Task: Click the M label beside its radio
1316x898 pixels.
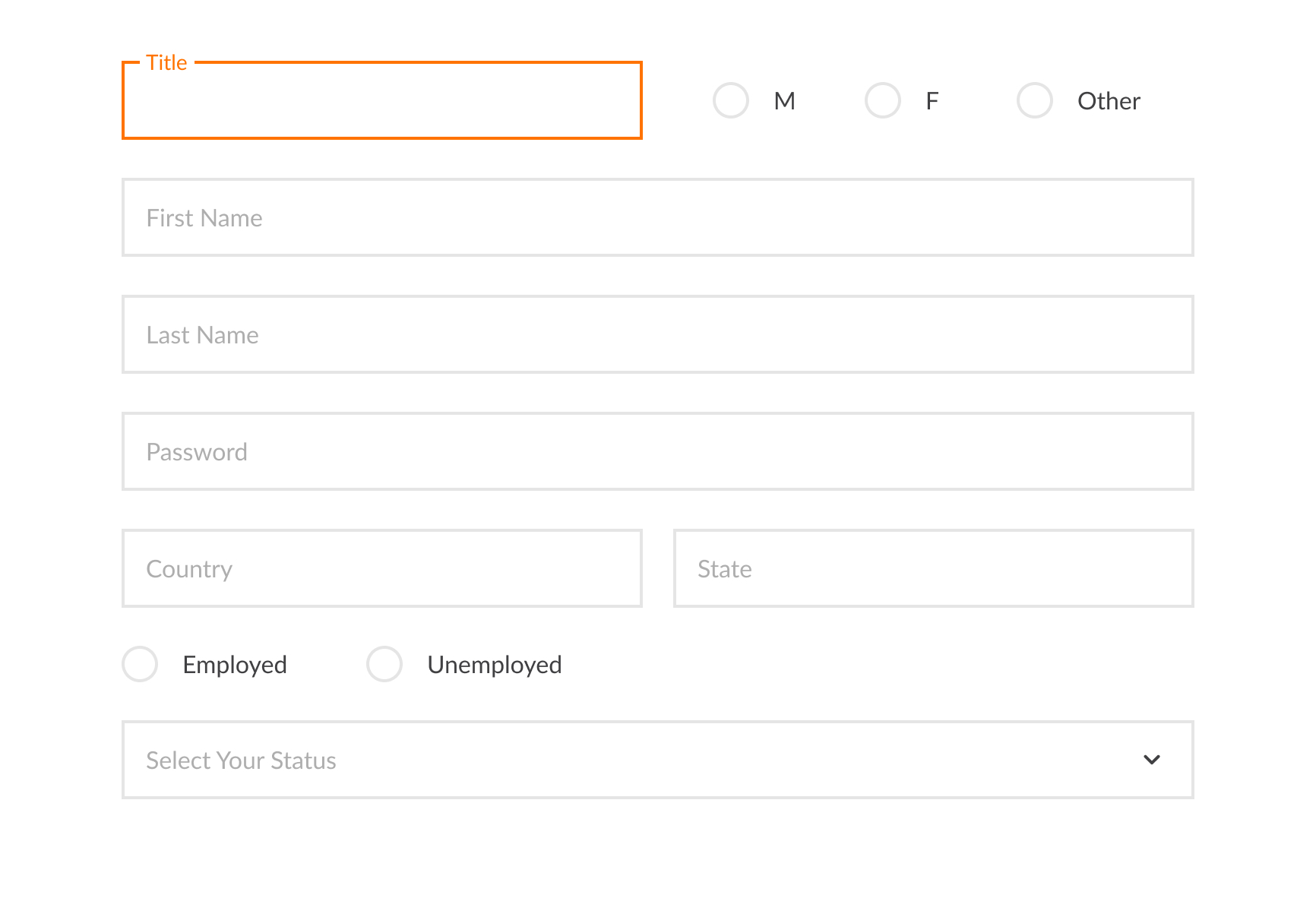Action: [x=785, y=100]
